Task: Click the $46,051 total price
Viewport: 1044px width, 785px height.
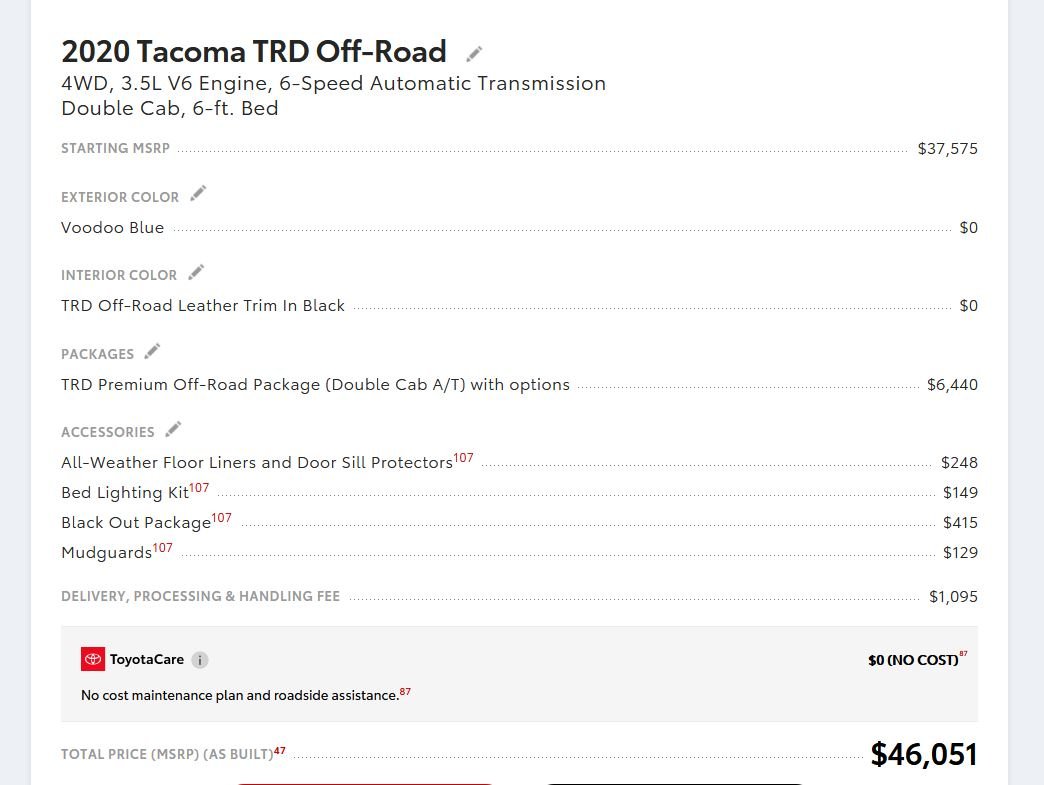Action: pyautogui.click(x=924, y=754)
